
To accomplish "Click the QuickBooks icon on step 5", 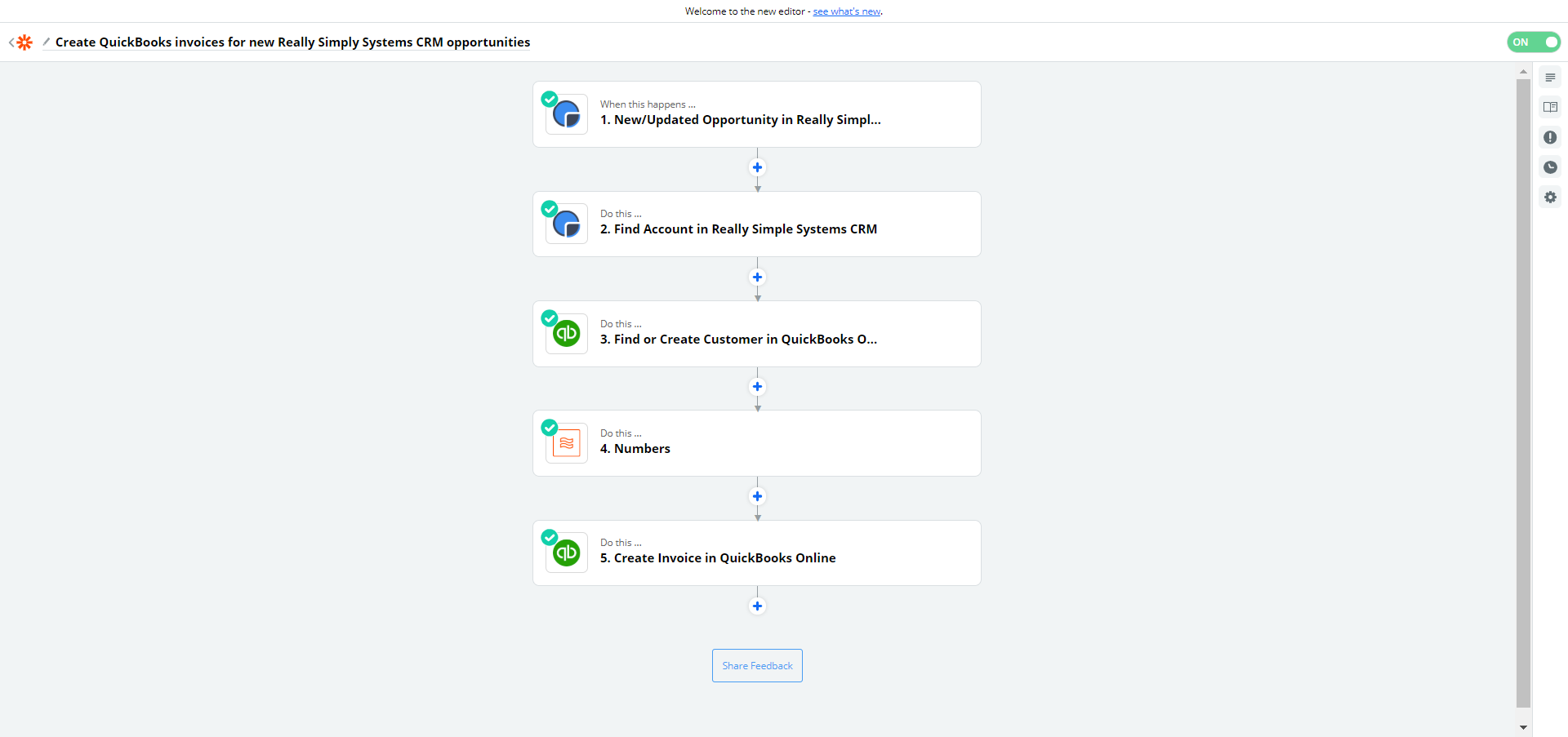I will pos(567,553).
